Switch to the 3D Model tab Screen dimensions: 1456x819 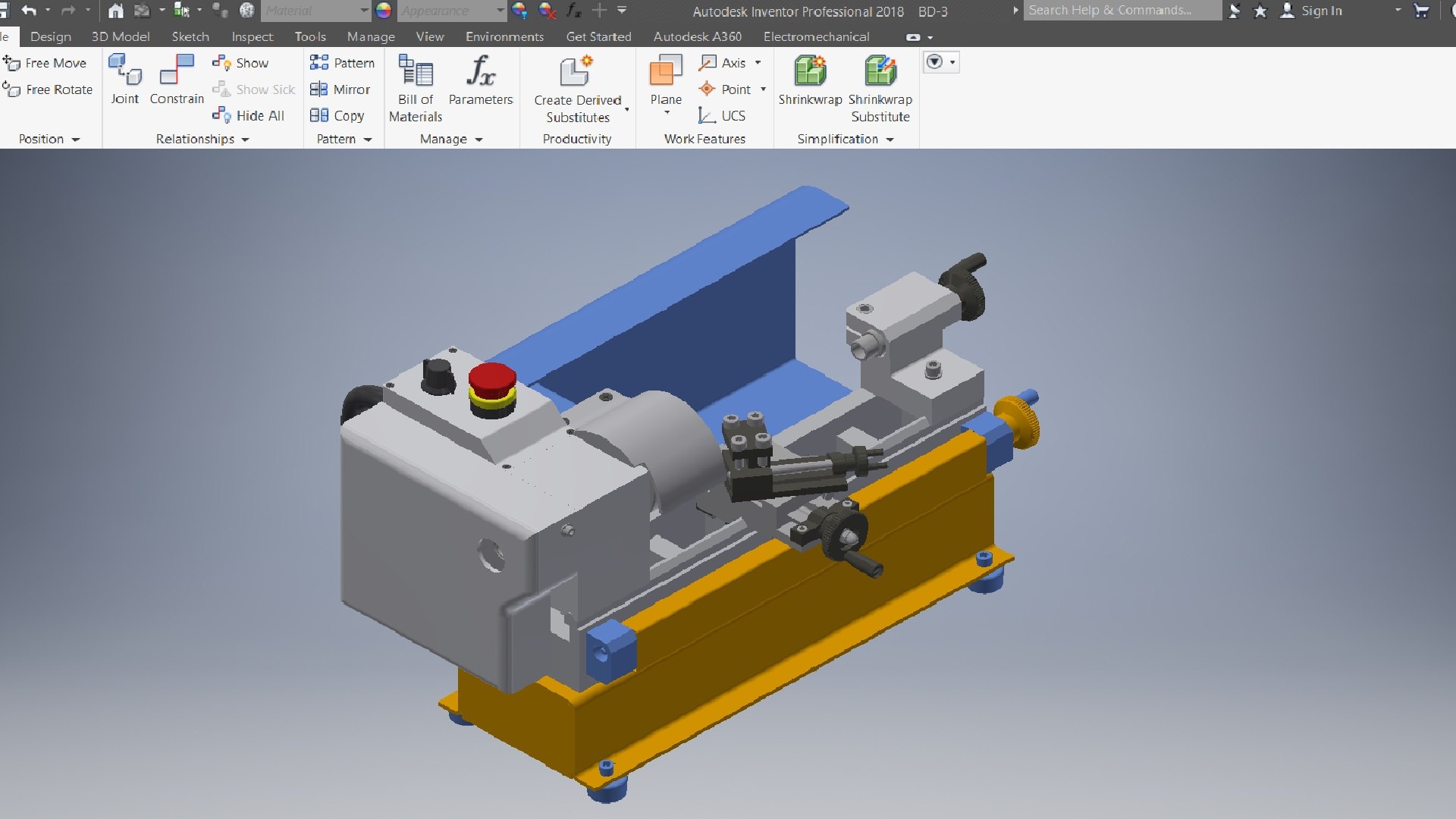coord(121,36)
